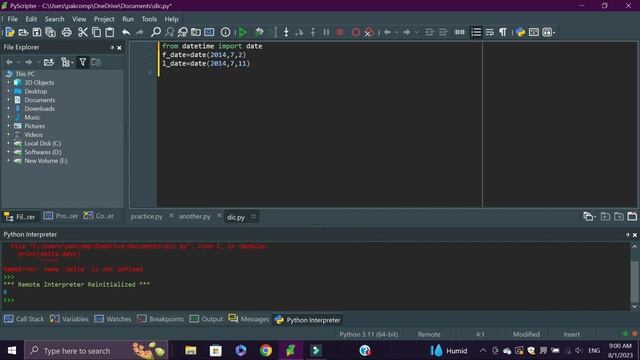Screen dimensions: 640x360
Task: Select Videos in File Explorer
Action: pyautogui.click(x=33, y=135)
